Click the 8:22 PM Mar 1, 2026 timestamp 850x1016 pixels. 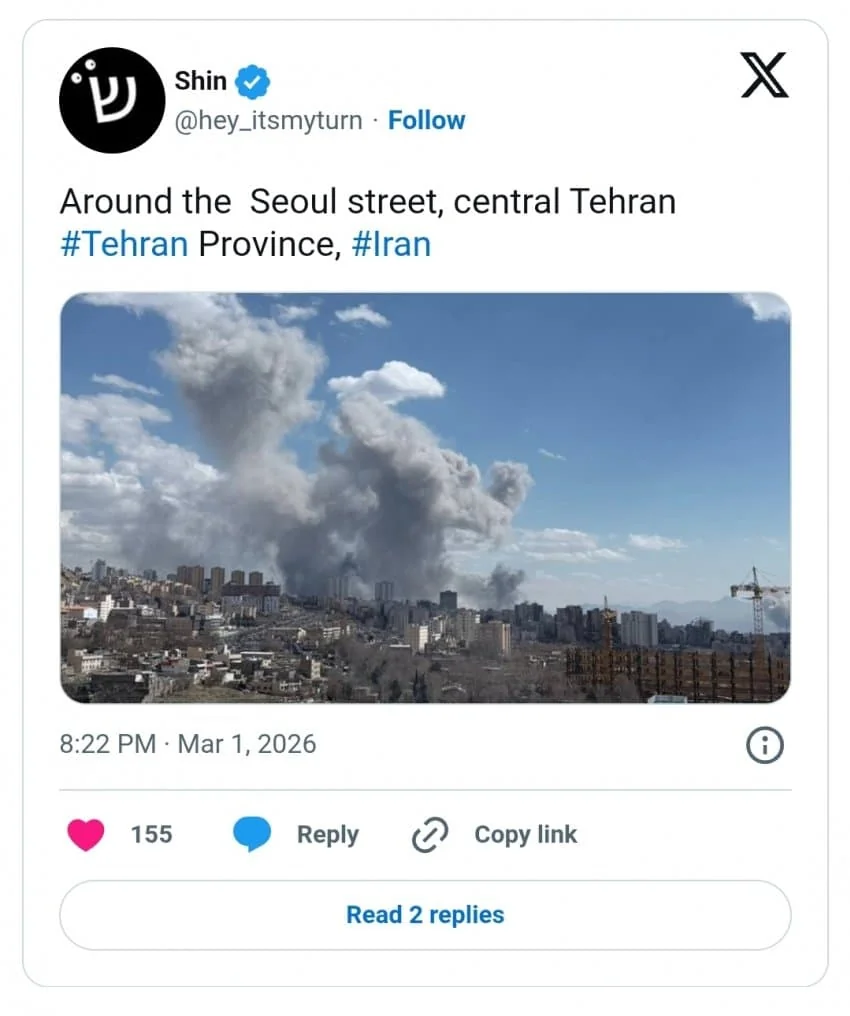point(188,745)
